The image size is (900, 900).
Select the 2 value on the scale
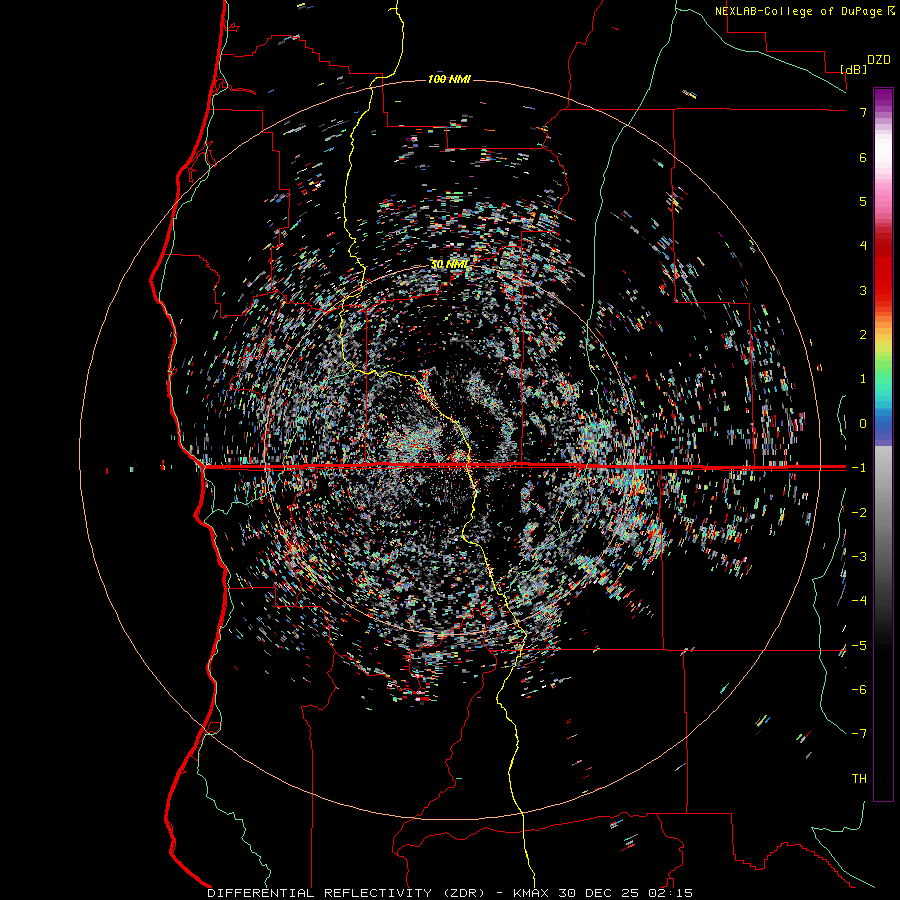863,335
